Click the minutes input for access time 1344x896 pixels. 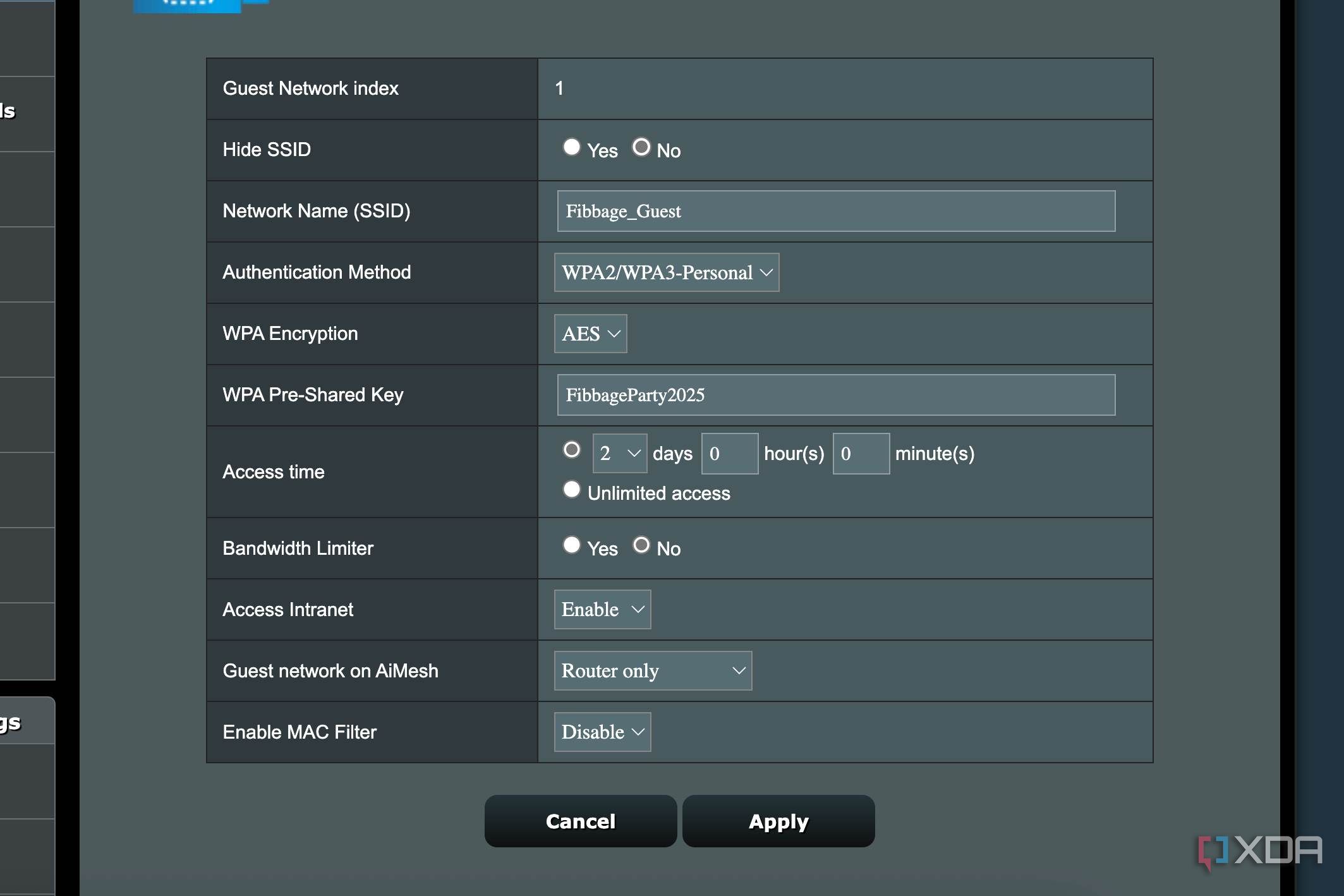point(861,453)
